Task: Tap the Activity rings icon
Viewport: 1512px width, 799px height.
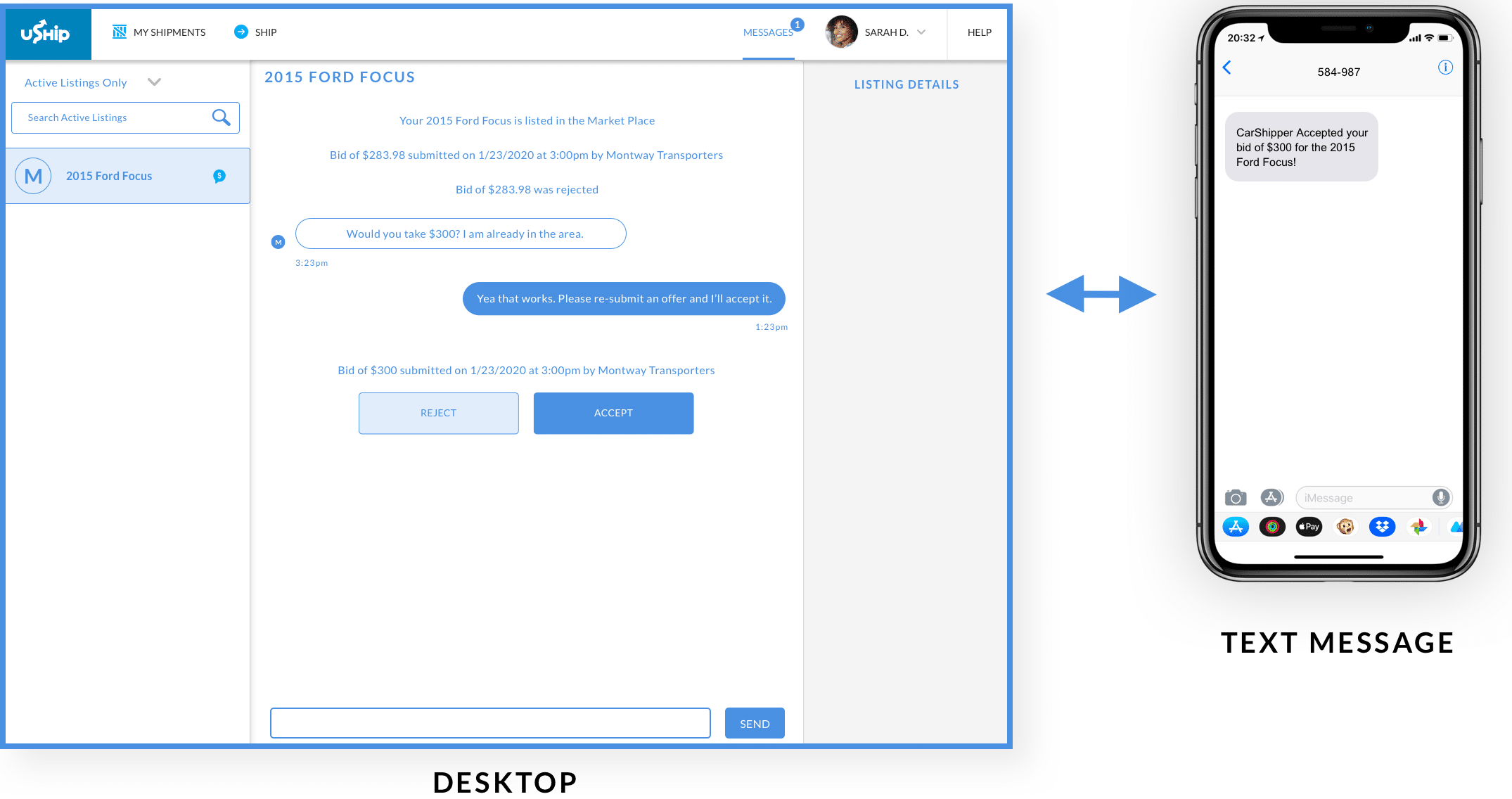Action: [1272, 527]
